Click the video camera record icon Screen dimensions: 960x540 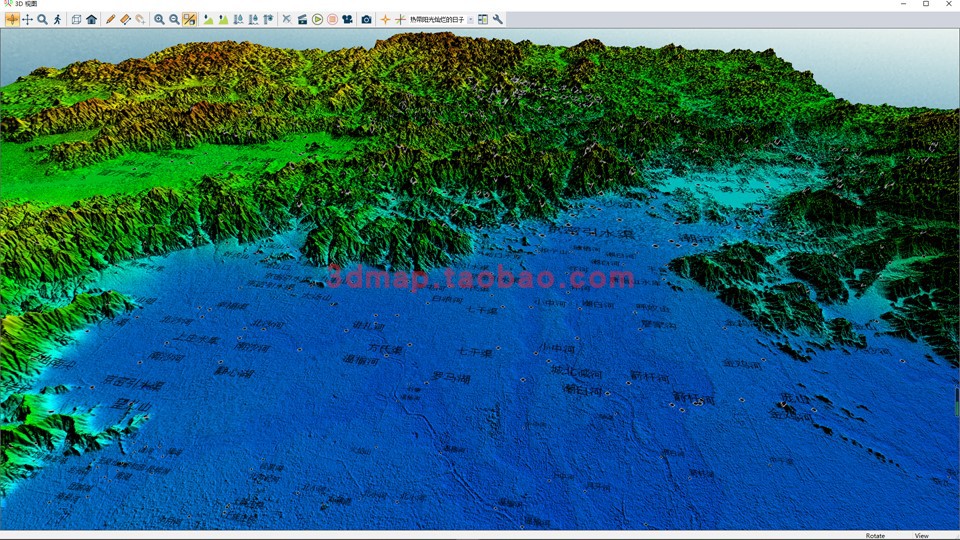pyautogui.click(x=348, y=20)
